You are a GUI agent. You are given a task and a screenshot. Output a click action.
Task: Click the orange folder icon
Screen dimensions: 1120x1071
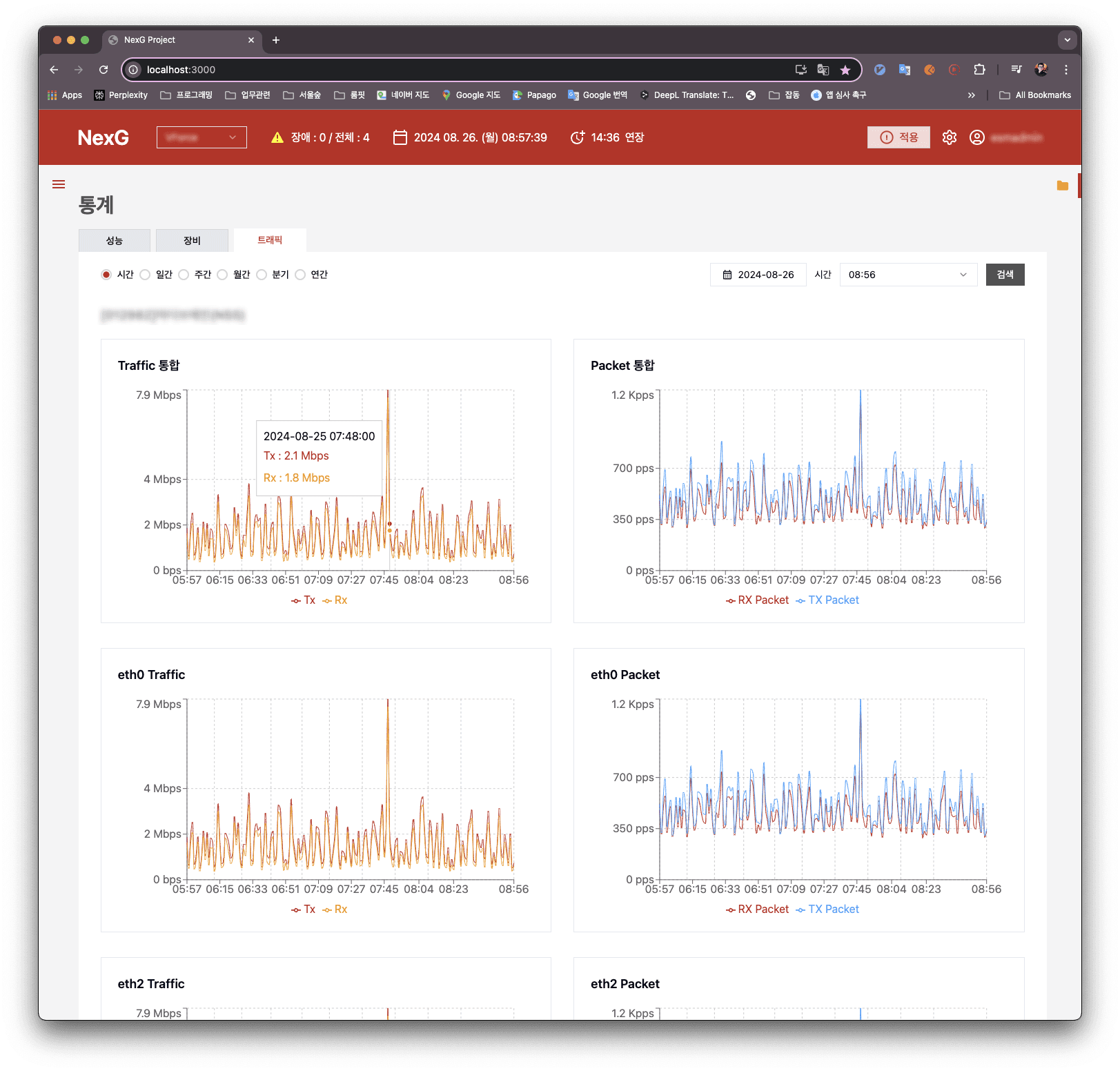pos(1063,186)
